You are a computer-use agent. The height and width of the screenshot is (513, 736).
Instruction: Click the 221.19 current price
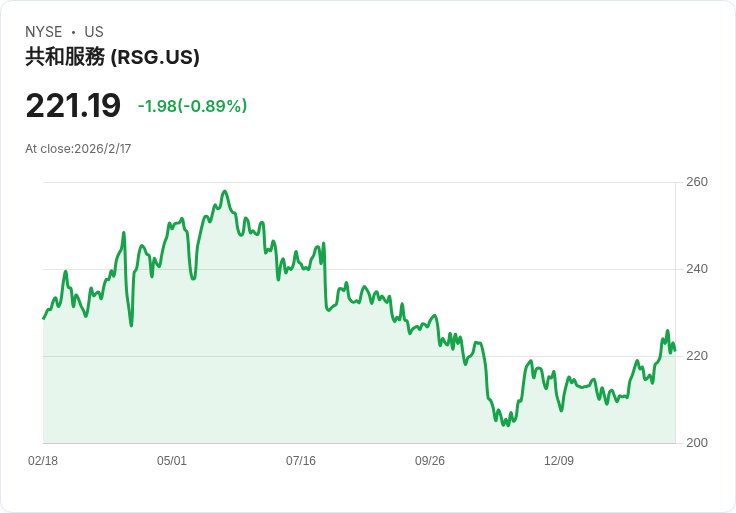pos(73,106)
